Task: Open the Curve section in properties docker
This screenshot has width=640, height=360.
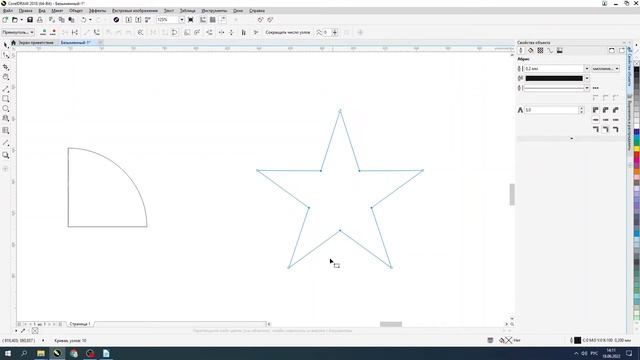Action: 550,51
